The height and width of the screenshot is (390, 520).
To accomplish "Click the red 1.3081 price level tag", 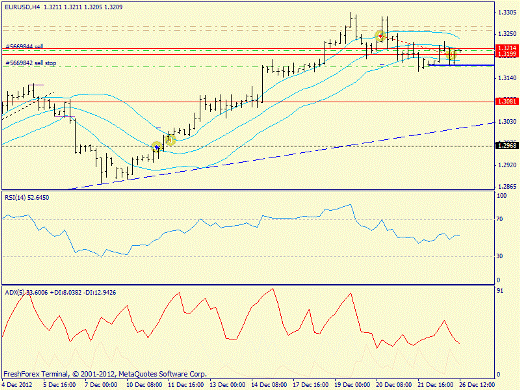I will (507, 101).
